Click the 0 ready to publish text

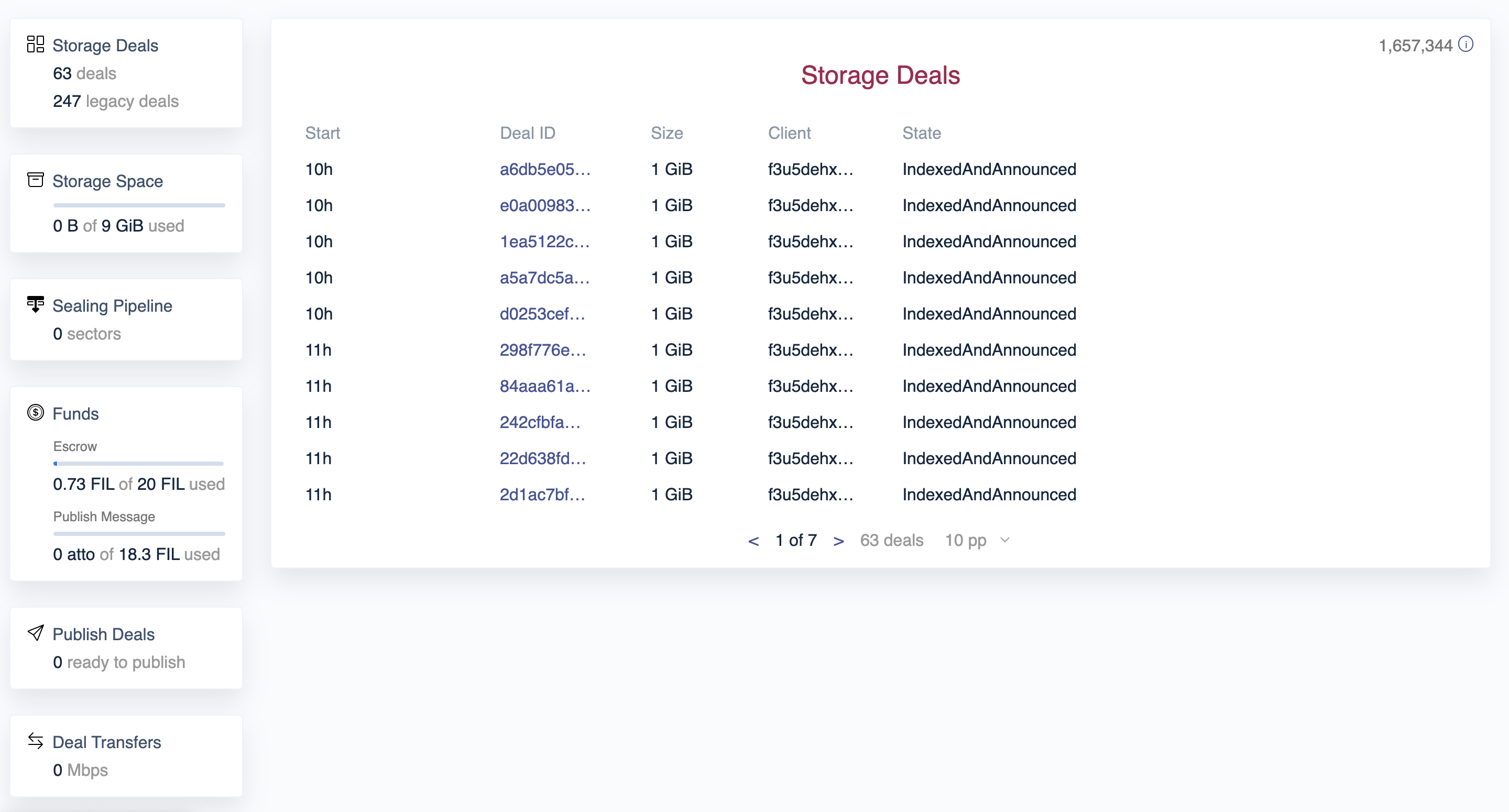click(x=119, y=663)
